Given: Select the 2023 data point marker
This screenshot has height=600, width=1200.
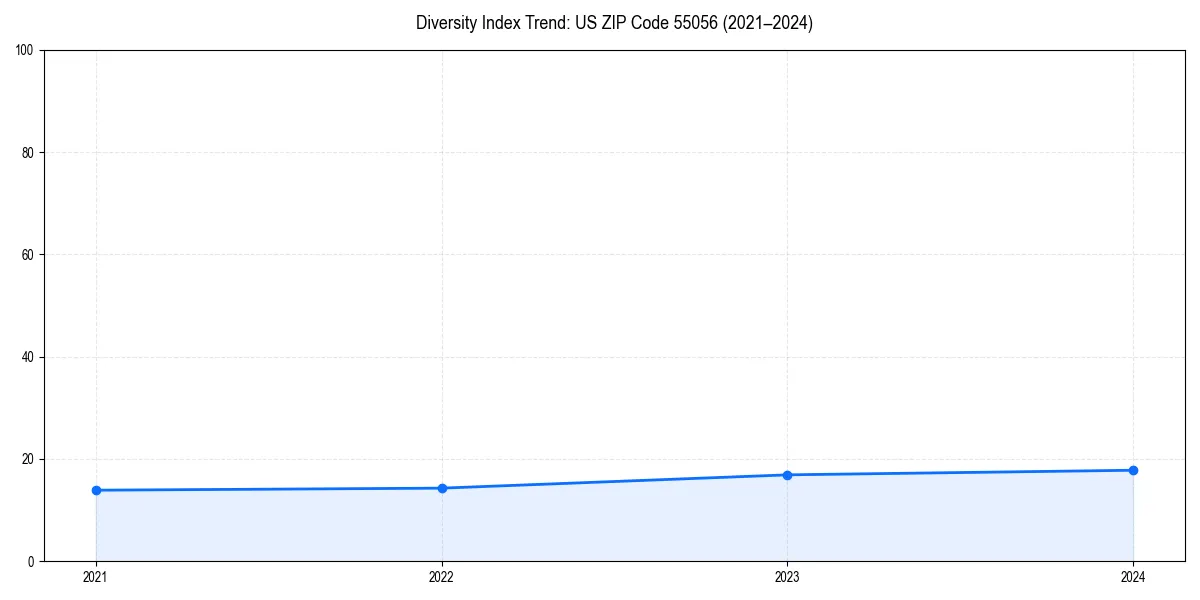Looking at the screenshot, I should click(787, 475).
